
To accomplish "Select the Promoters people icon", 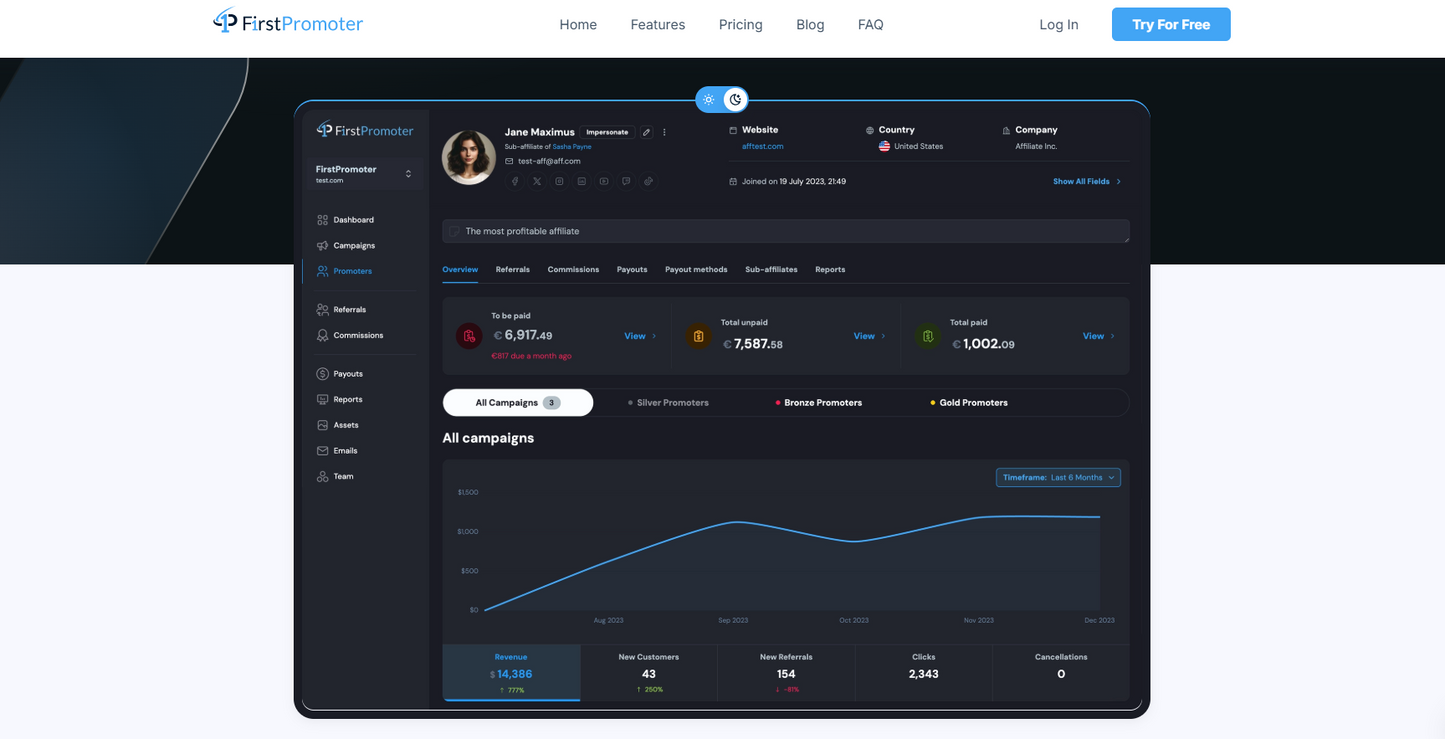I will (322, 271).
